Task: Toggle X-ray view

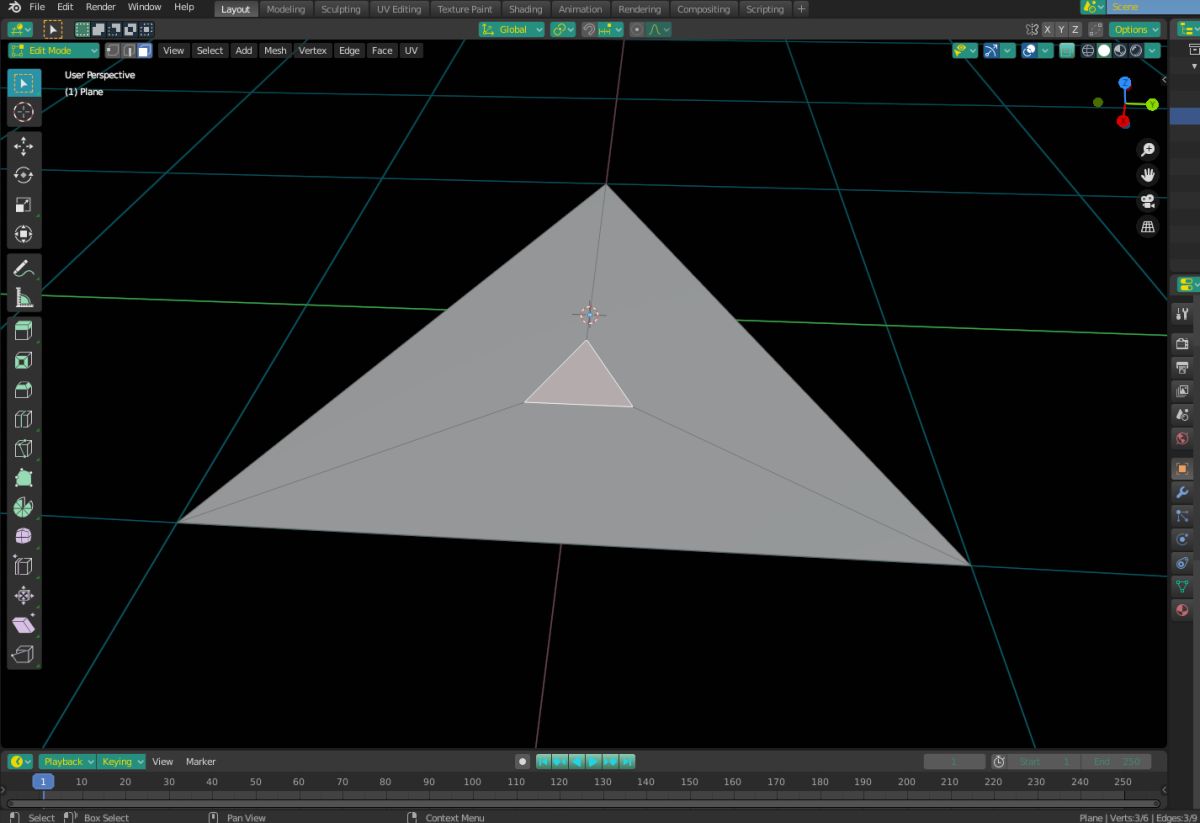Action: pyautogui.click(x=1067, y=51)
